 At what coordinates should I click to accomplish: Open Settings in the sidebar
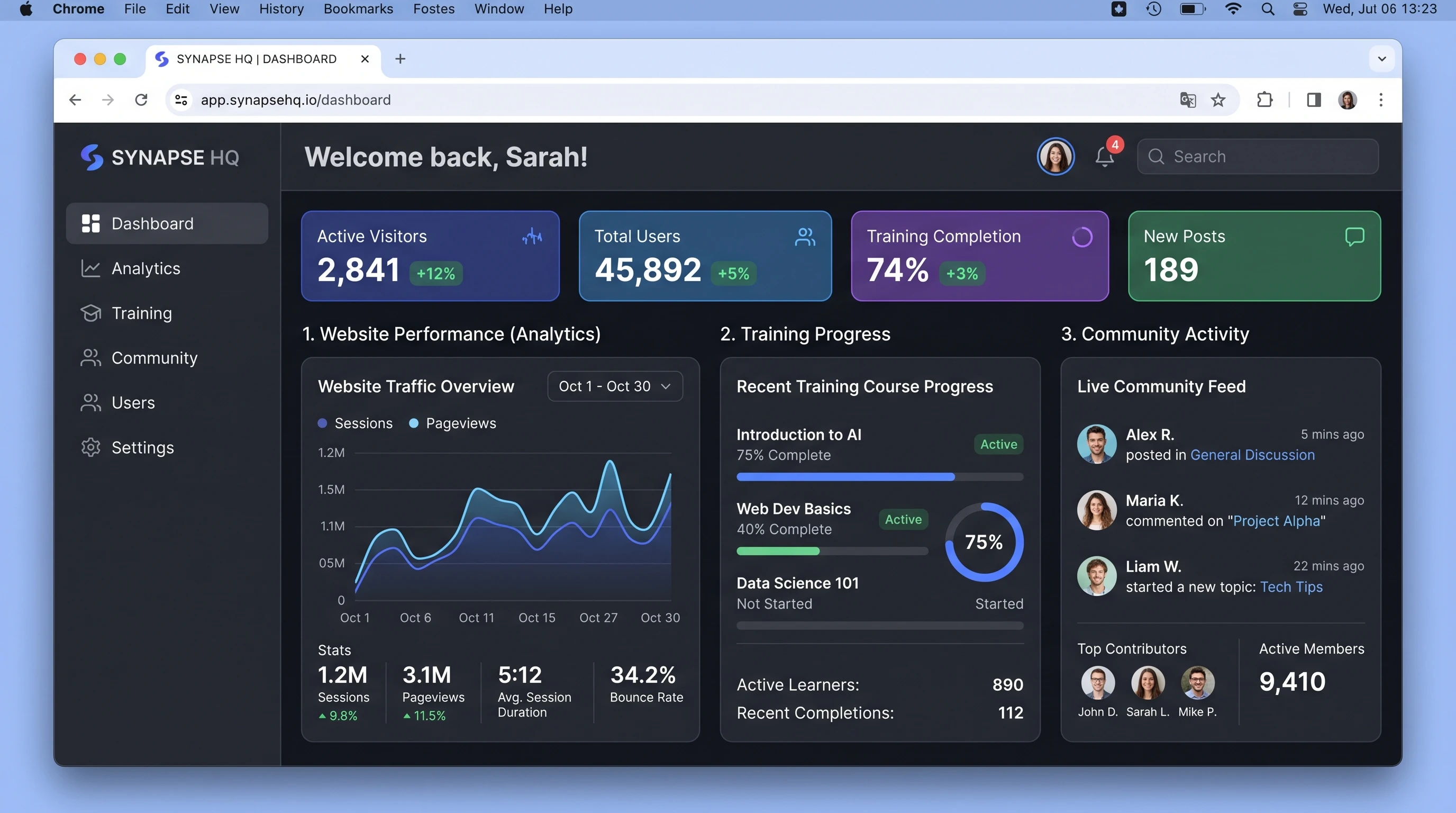coord(167,447)
